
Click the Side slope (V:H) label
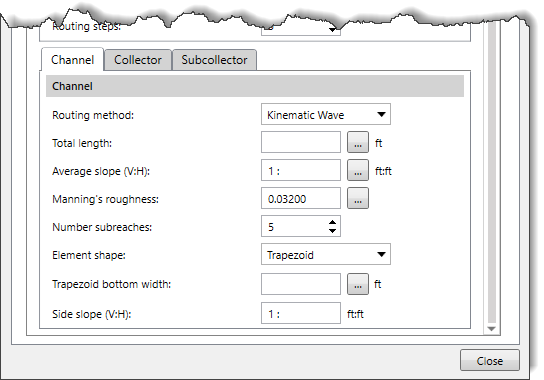(x=92, y=314)
